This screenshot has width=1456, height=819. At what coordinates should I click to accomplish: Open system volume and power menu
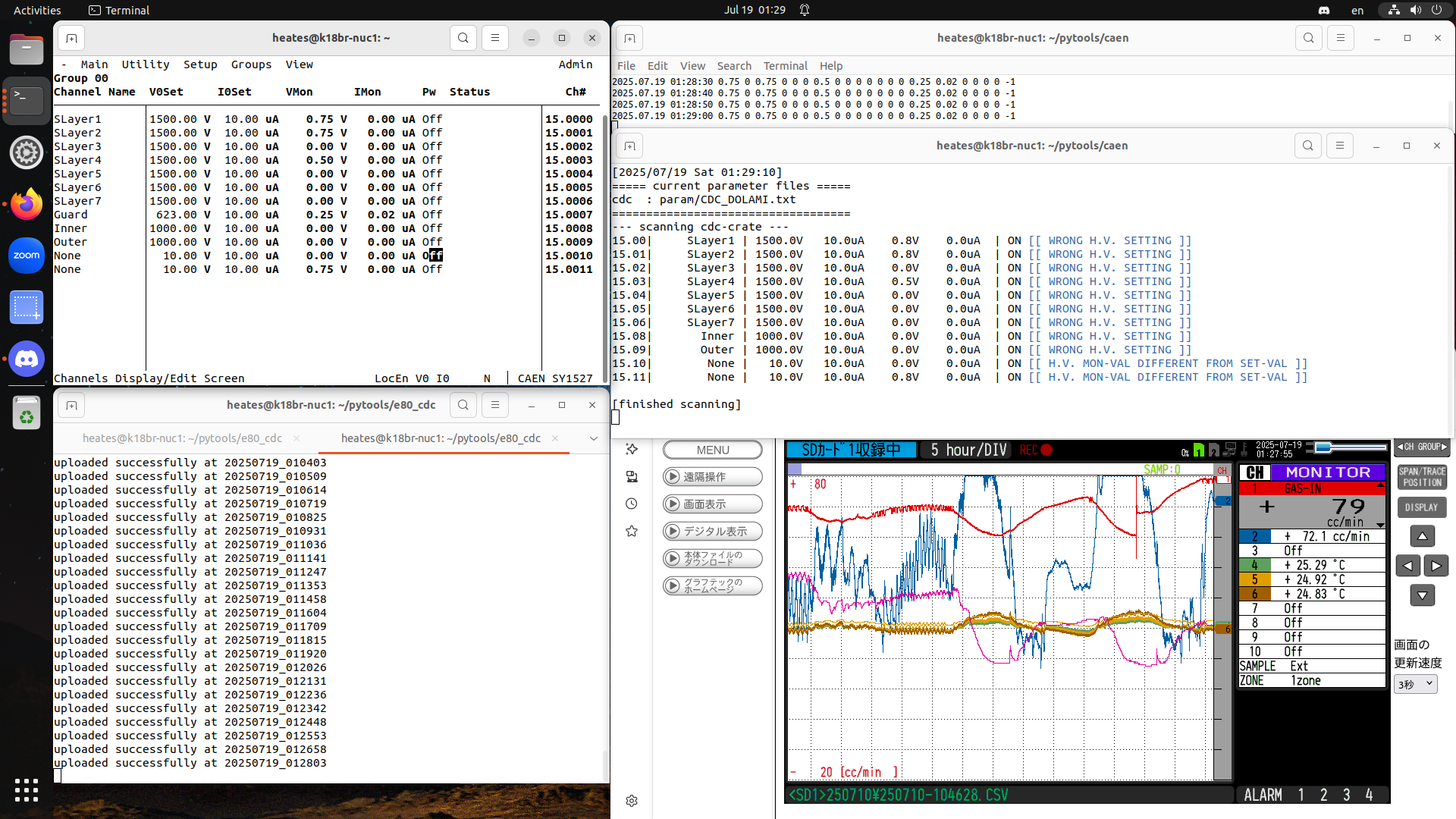[x=1415, y=10]
